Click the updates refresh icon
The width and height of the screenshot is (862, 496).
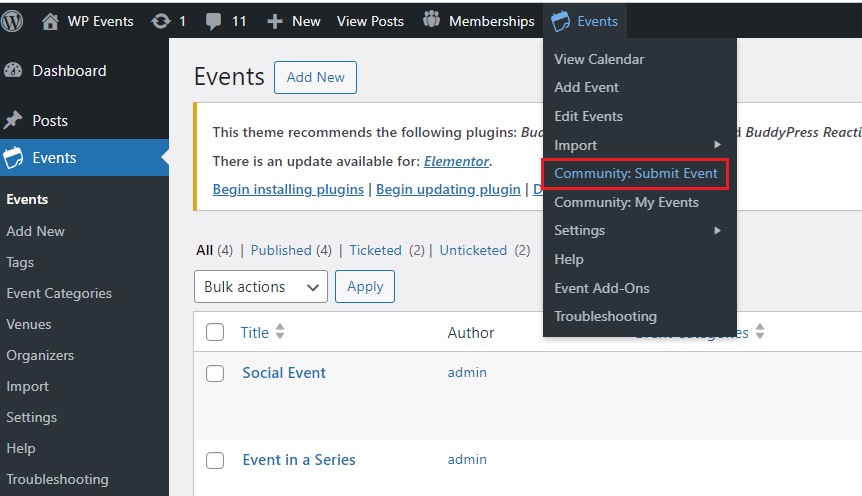pyautogui.click(x=161, y=21)
